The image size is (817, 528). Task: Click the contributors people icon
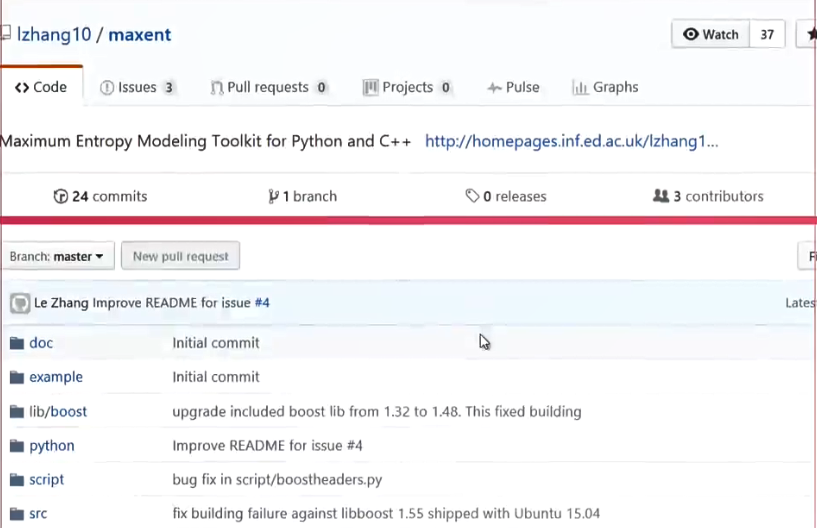click(x=661, y=196)
